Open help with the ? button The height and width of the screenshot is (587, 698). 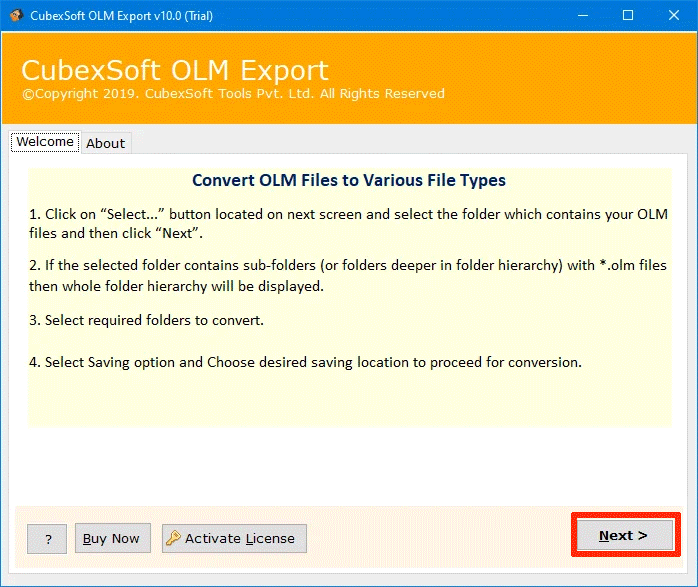pyautogui.click(x=47, y=539)
